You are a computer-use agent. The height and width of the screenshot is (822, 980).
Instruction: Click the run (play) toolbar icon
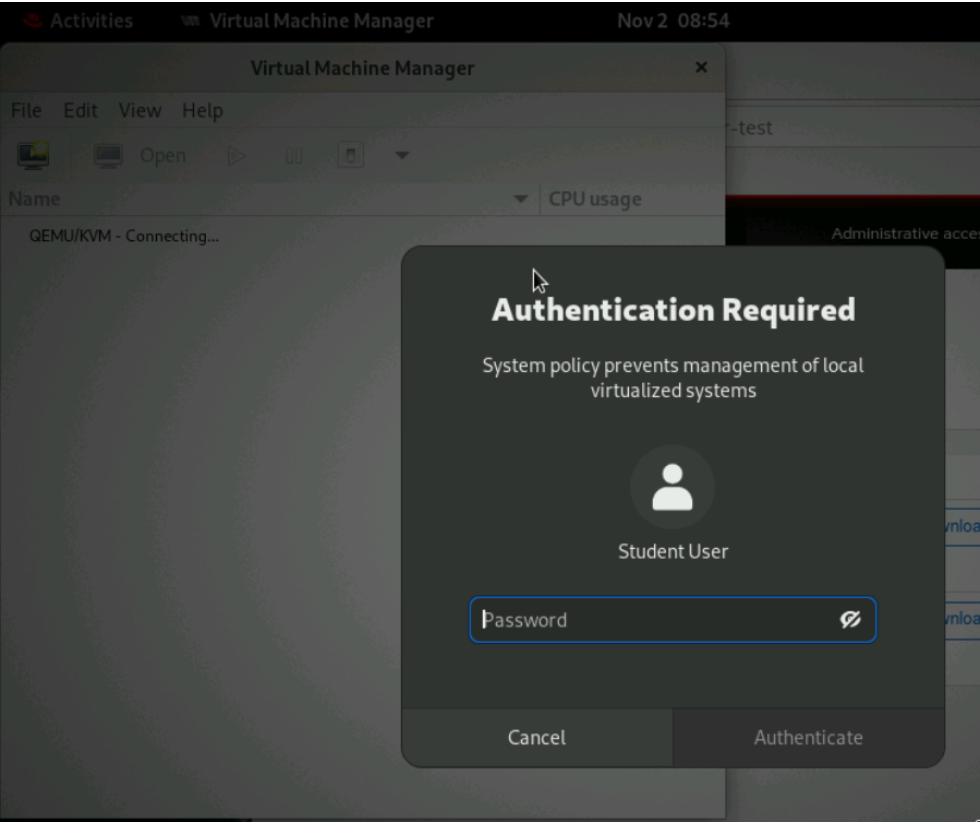point(236,156)
